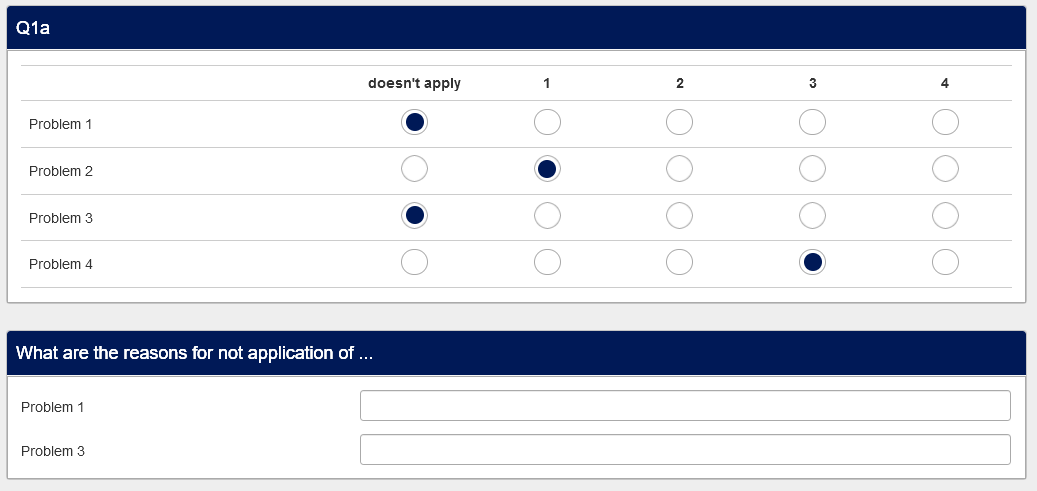This screenshot has height=491, width=1037.
Task: Select rating 3 for Problem 1
Action: click(x=813, y=122)
